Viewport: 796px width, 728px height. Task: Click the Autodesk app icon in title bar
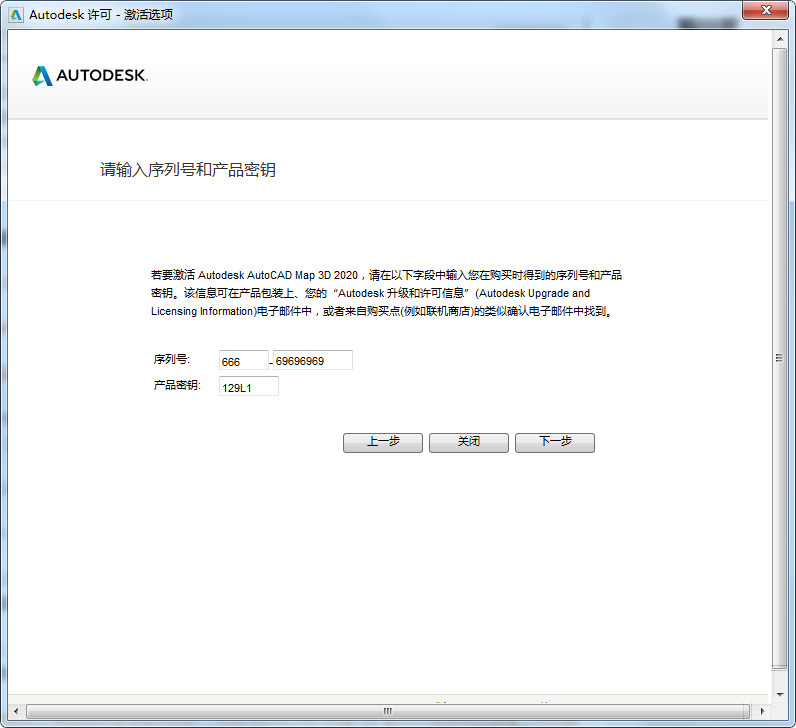[x=16, y=15]
